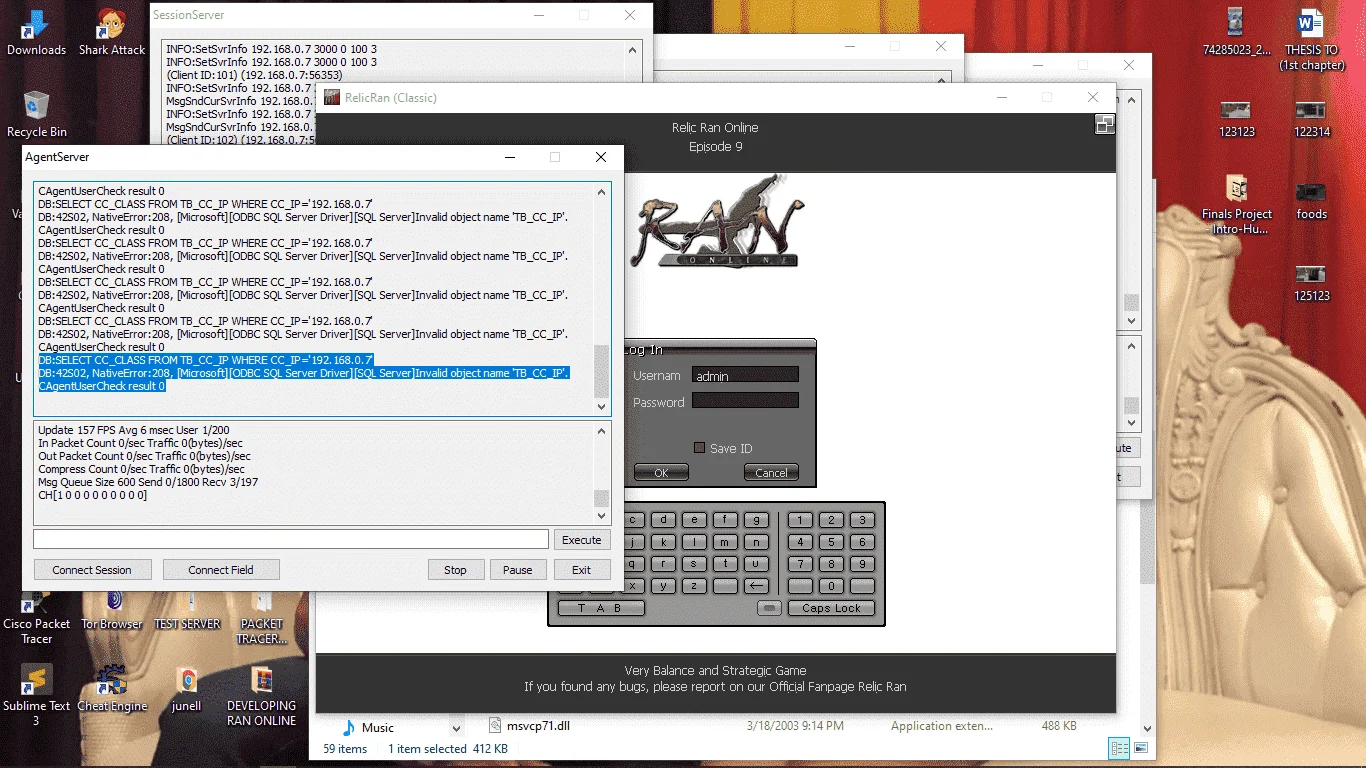This screenshot has height=768, width=1366.
Task: Click the '59 items' status bar text
Action: [x=345, y=749]
